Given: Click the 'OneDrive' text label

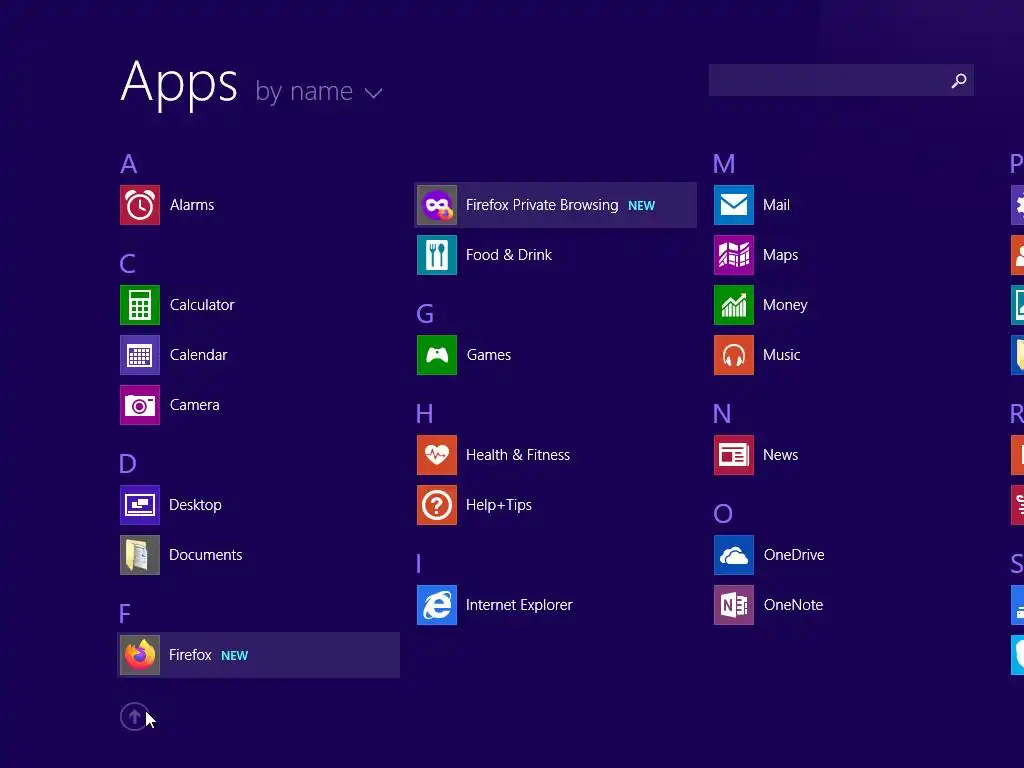Looking at the screenshot, I should [794, 555].
